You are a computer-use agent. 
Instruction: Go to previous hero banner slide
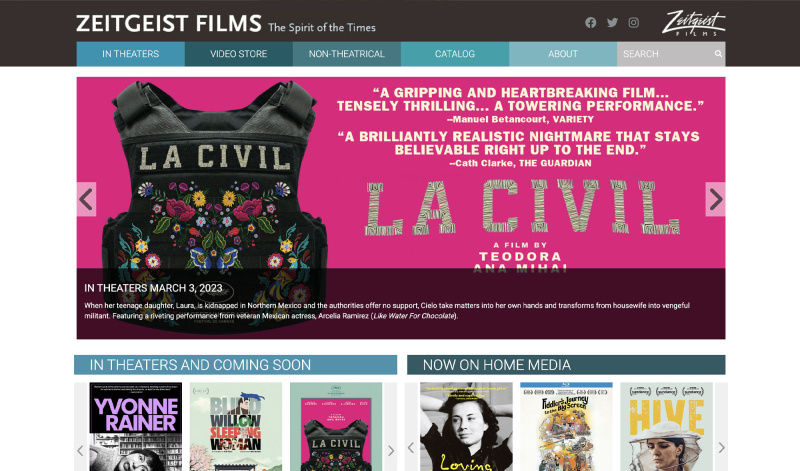86,199
